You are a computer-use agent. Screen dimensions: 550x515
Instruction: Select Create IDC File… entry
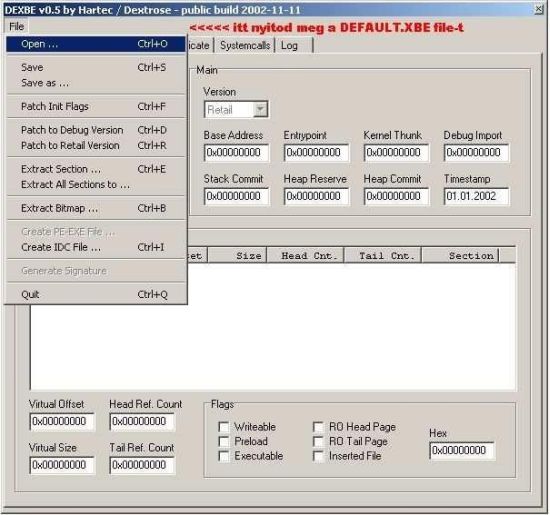click(x=95, y=247)
